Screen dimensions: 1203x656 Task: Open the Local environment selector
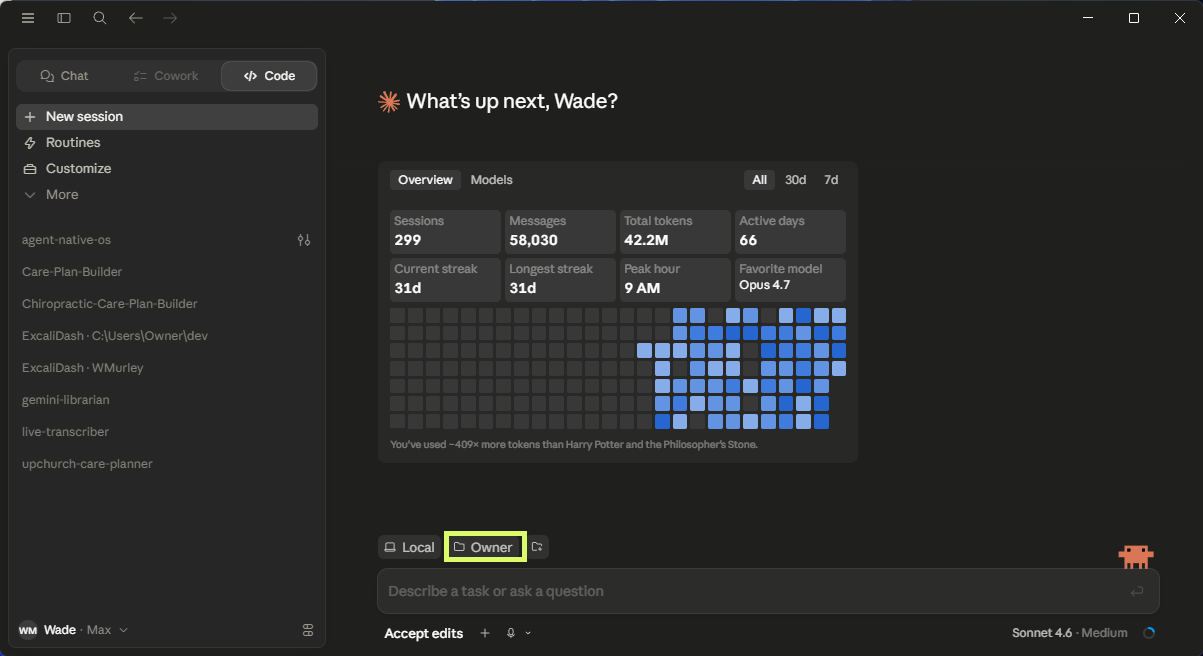pos(409,547)
